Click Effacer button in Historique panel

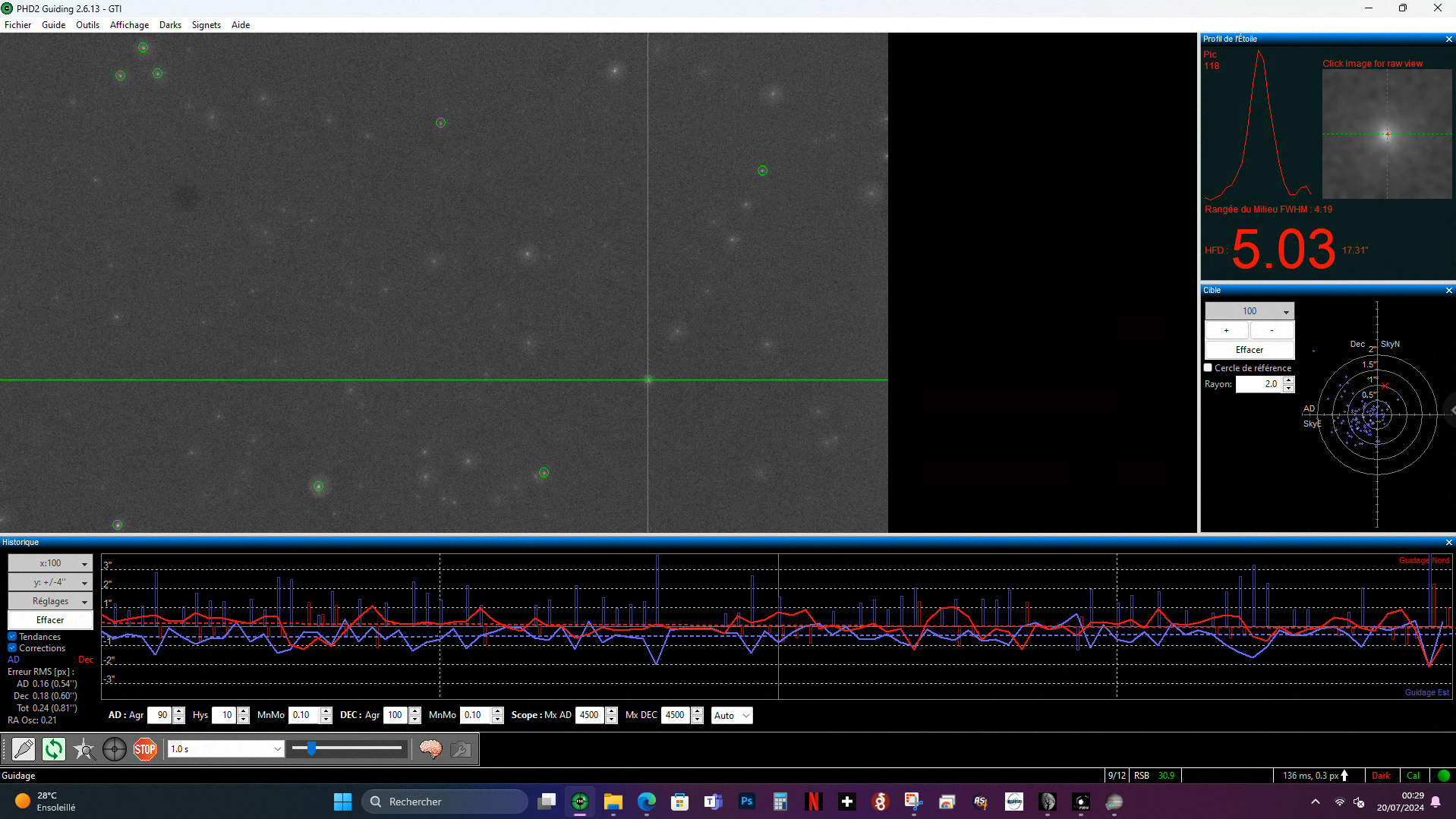50,620
